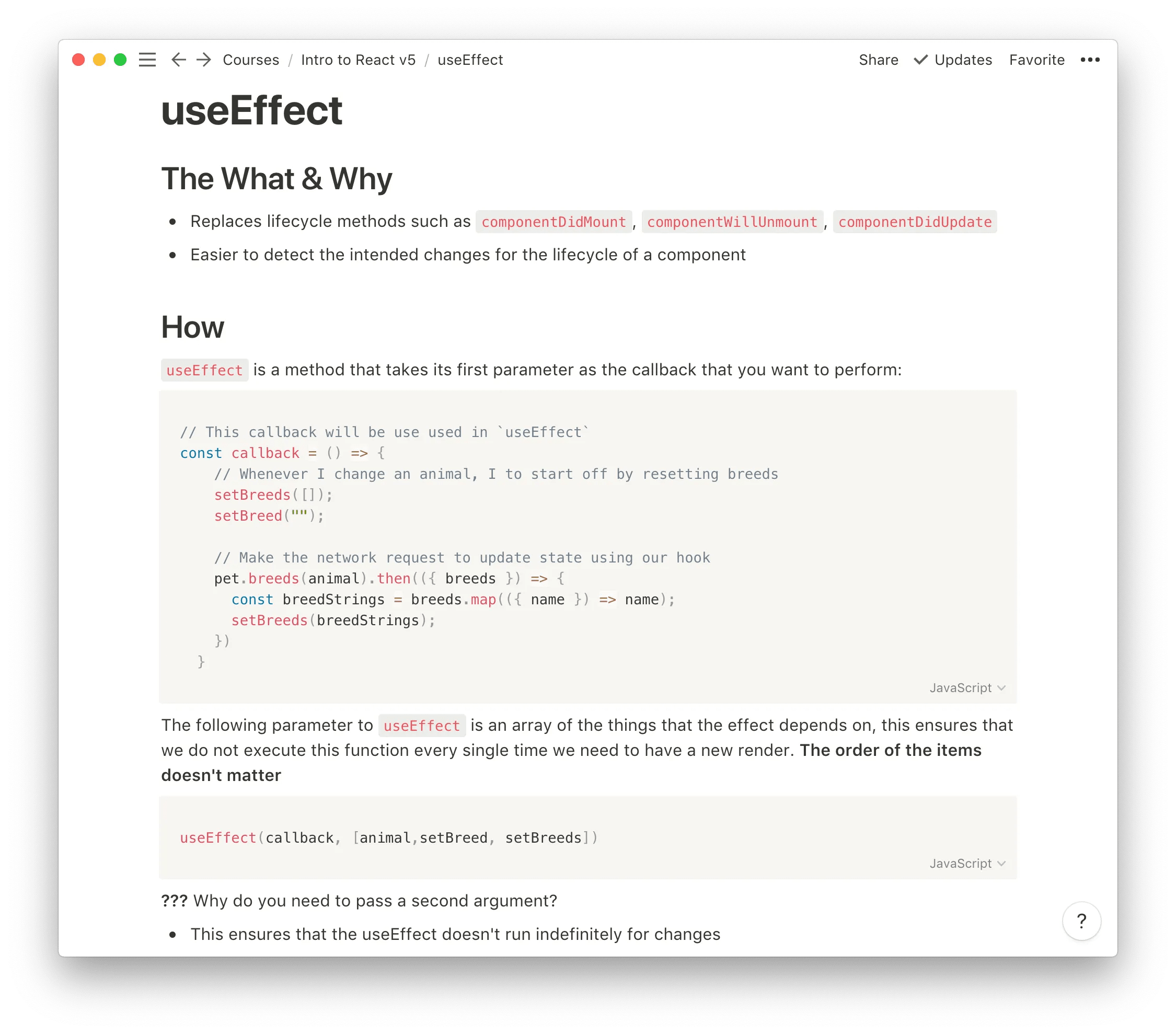
Task: Click the componentDidMount inline code tag
Action: (x=554, y=222)
